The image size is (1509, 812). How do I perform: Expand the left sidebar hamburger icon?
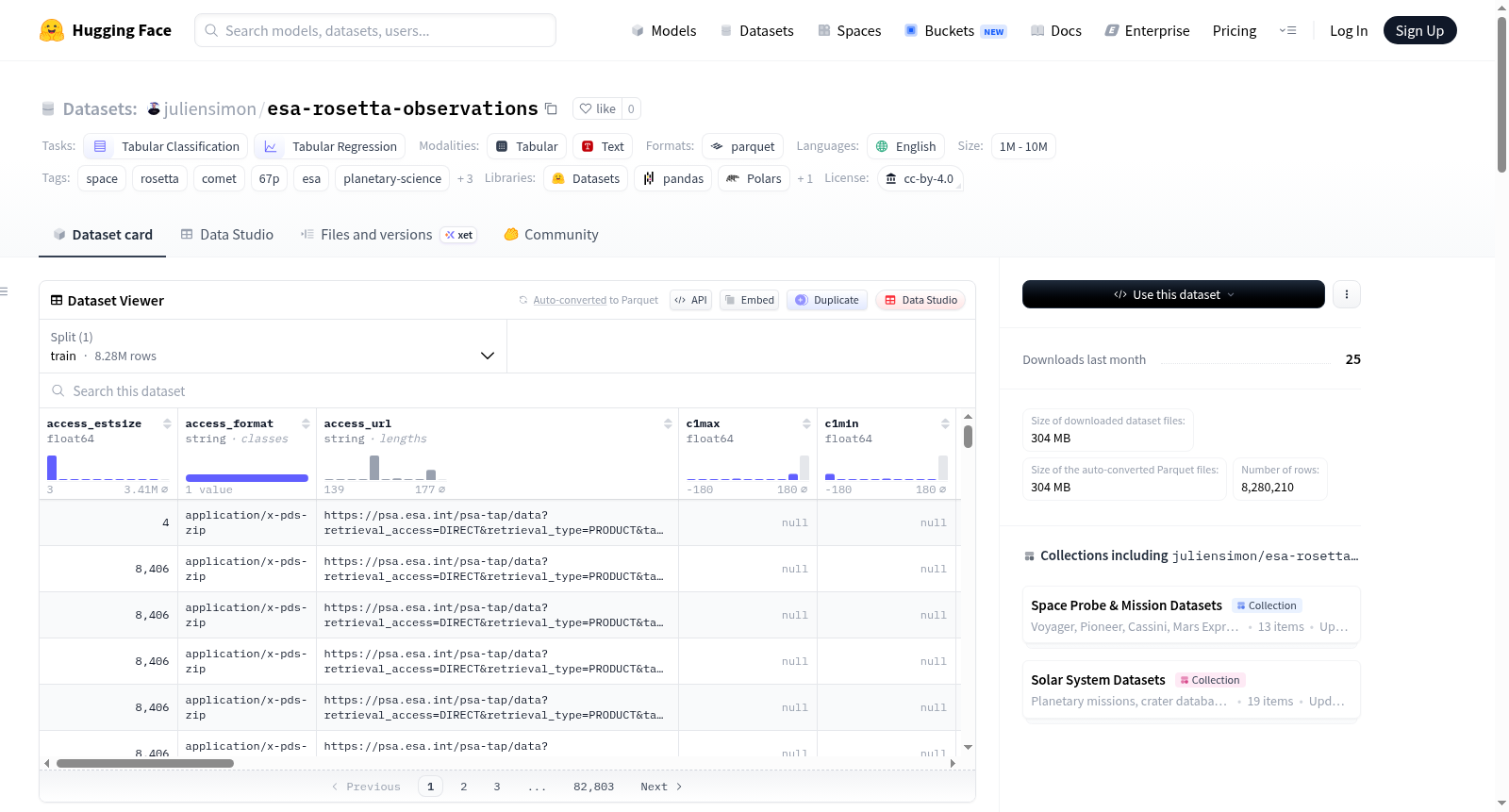[x=5, y=291]
